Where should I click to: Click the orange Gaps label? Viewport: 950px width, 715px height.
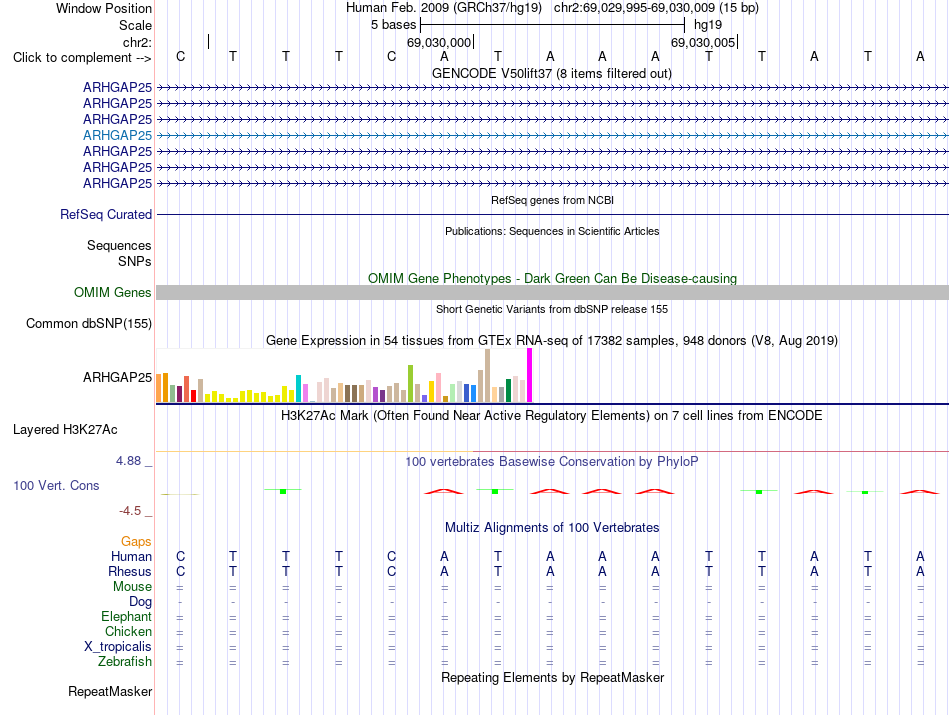pyautogui.click(x=136, y=542)
